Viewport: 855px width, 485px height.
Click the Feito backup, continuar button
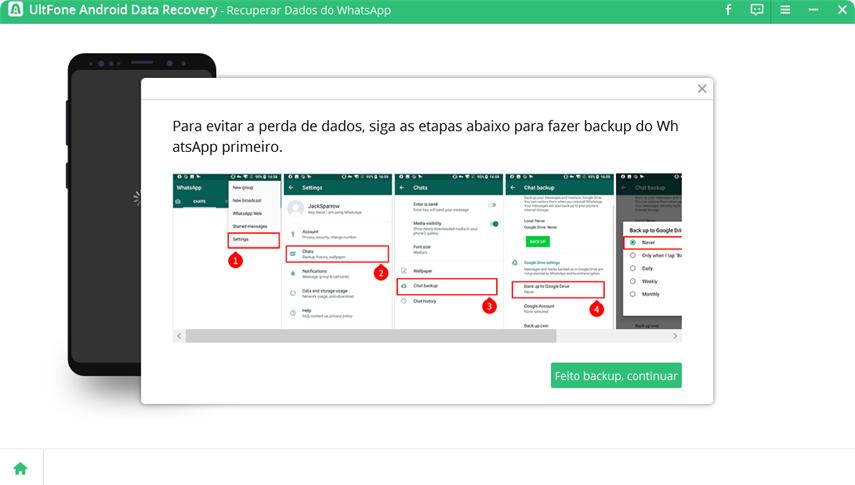click(616, 375)
